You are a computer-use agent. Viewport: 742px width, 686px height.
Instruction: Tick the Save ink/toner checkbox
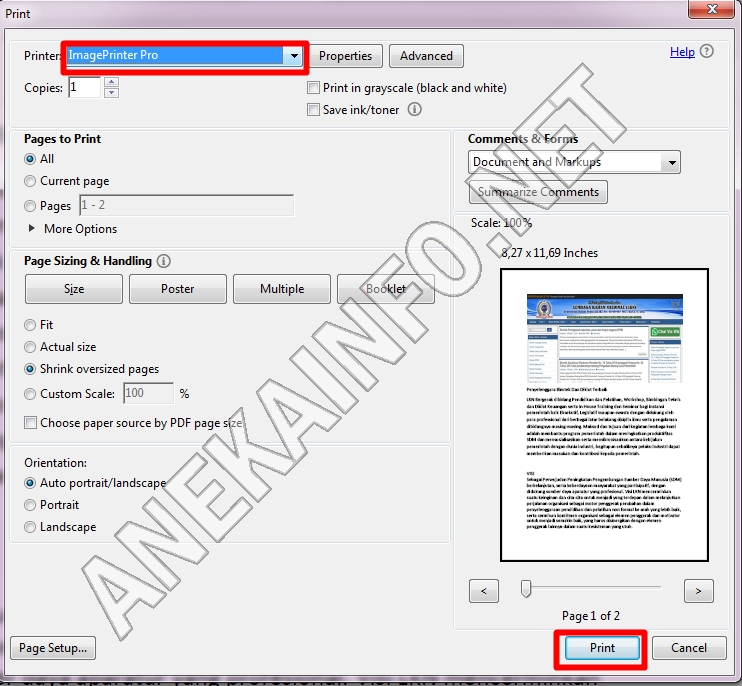(x=313, y=110)
